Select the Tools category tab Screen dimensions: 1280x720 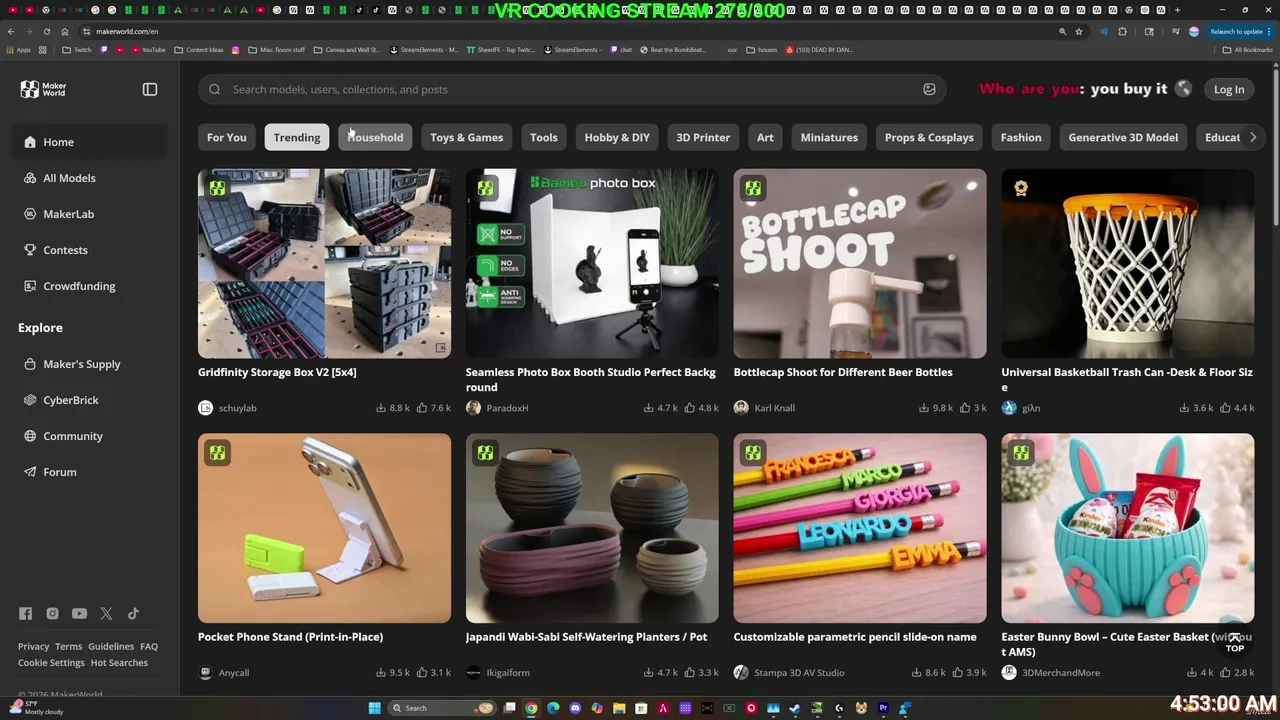tap(544, 137)
